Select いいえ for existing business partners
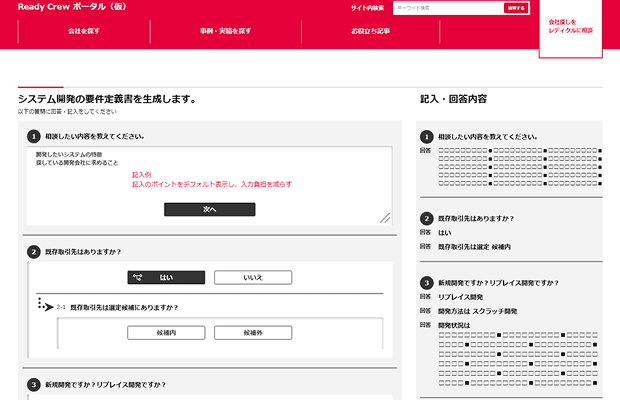The height and width of the screenshot is (400, 620). (x=252, y=277)
